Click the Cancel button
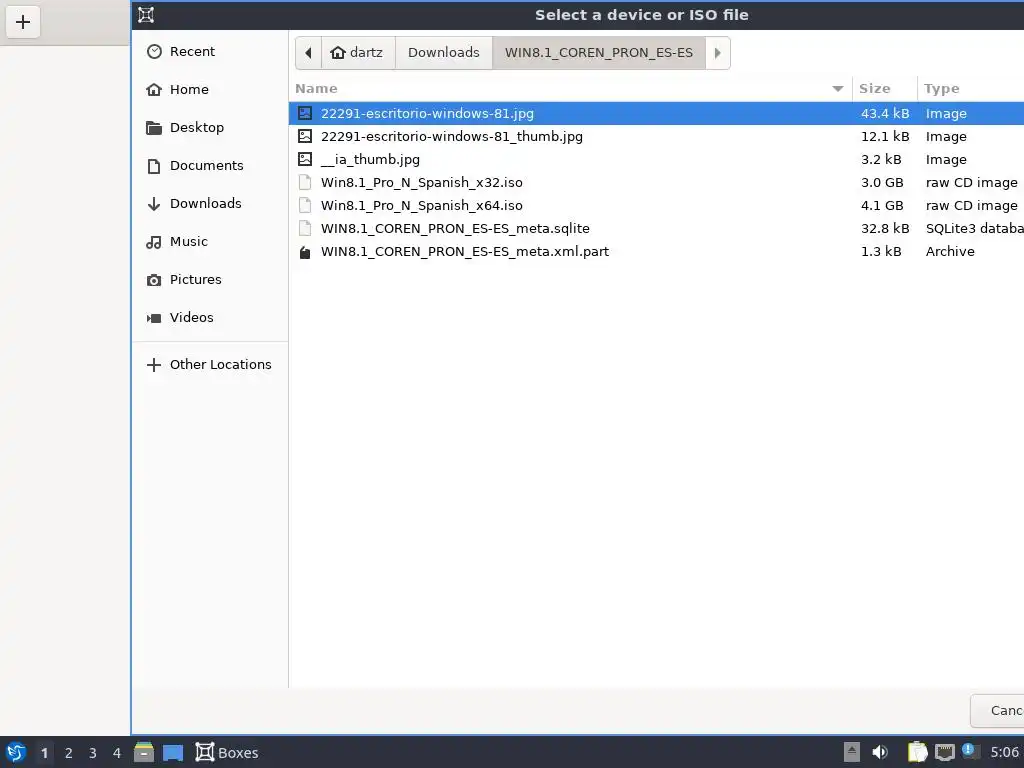Screen dimensions: 1024x768 click(998, 711)
